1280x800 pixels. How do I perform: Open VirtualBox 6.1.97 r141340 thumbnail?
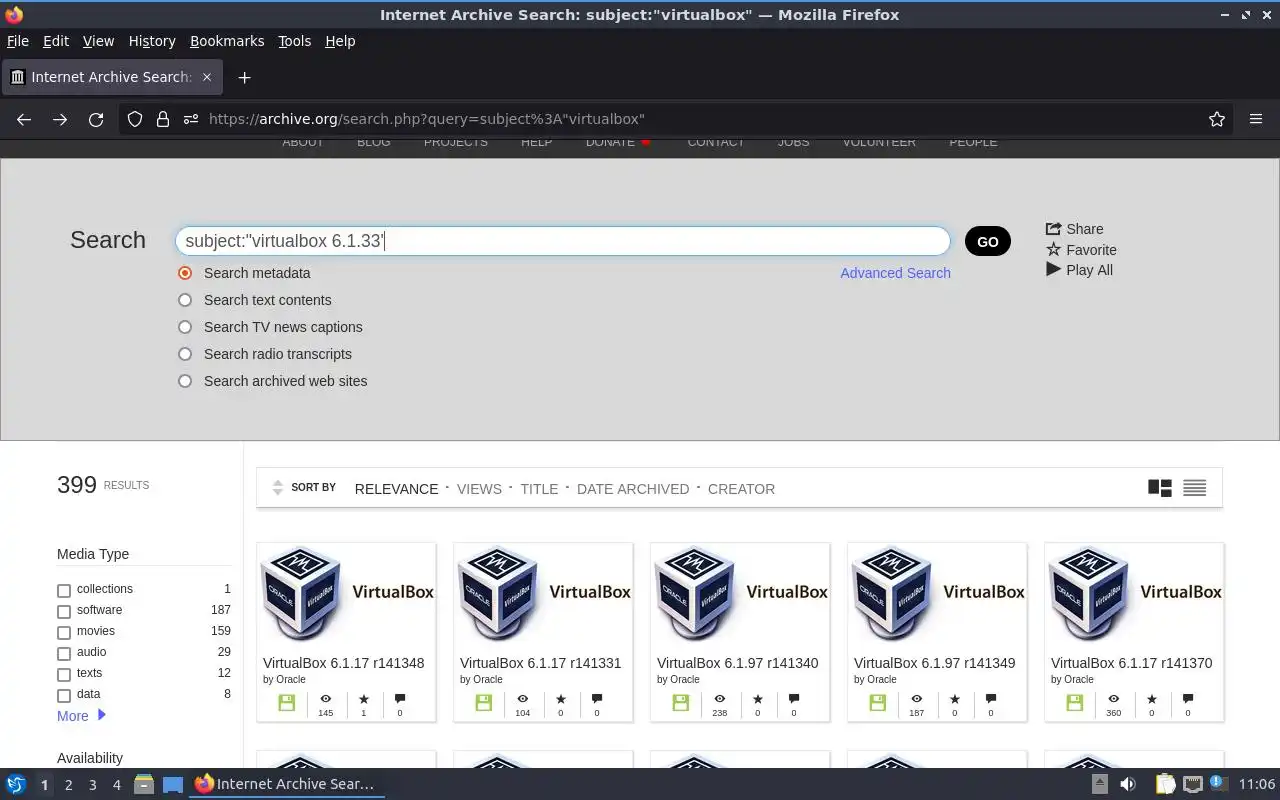click(740, 594)
